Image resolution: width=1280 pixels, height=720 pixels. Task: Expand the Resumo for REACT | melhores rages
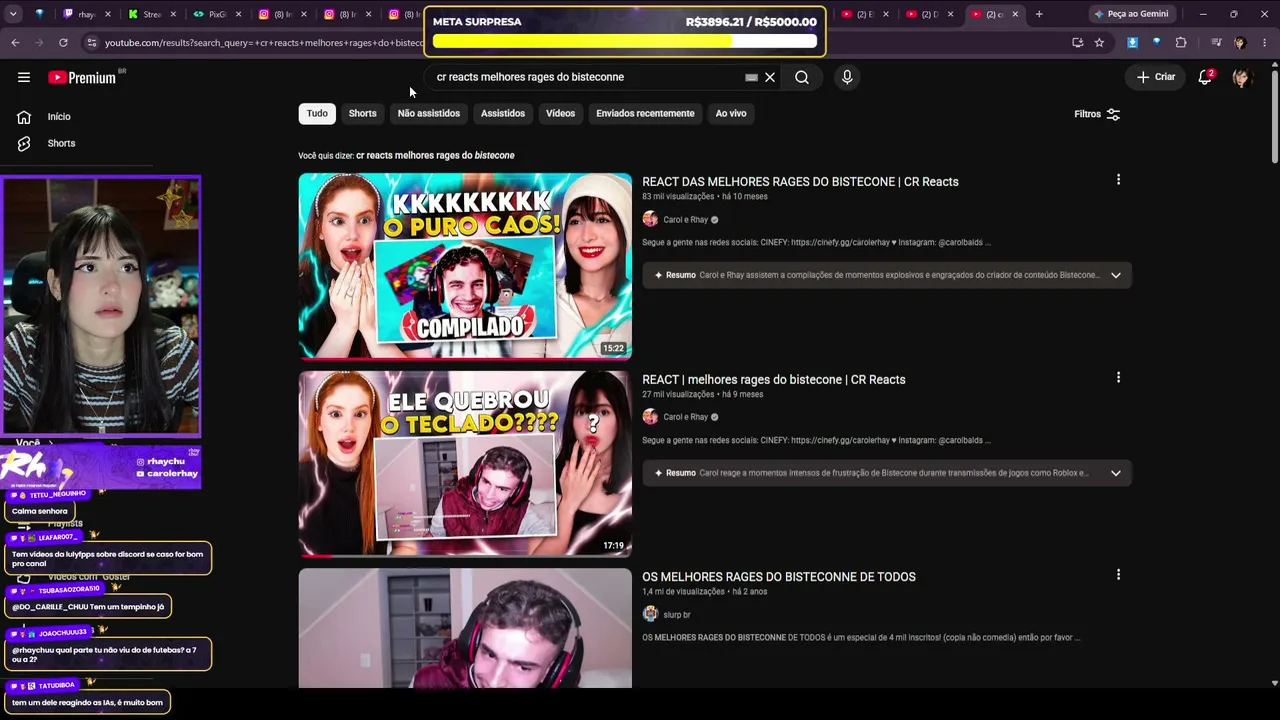(1116, 473)
